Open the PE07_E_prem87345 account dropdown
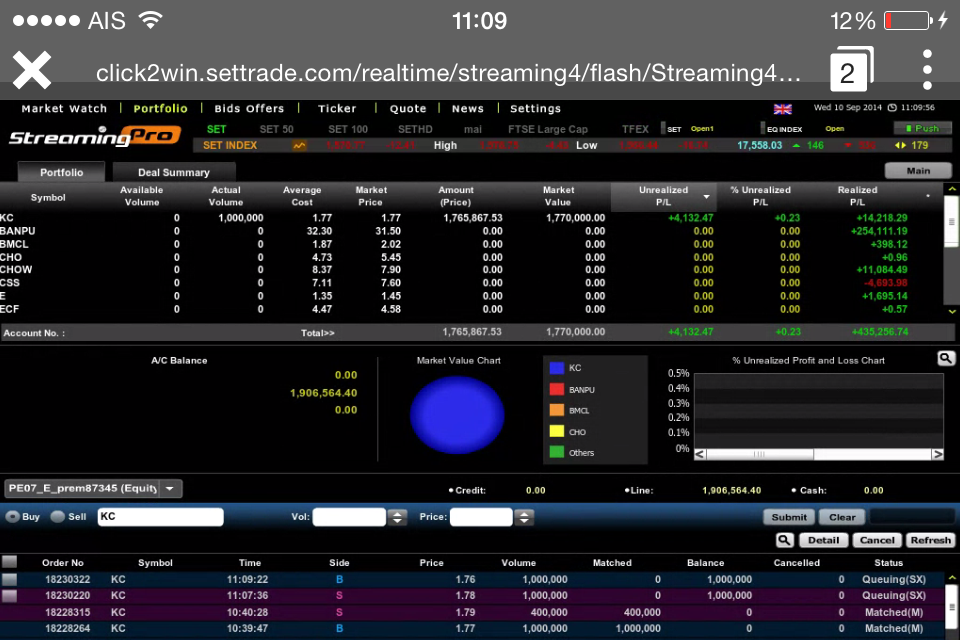Image resolution: width=960 pixels, height=640 pixels. [94, 489]
